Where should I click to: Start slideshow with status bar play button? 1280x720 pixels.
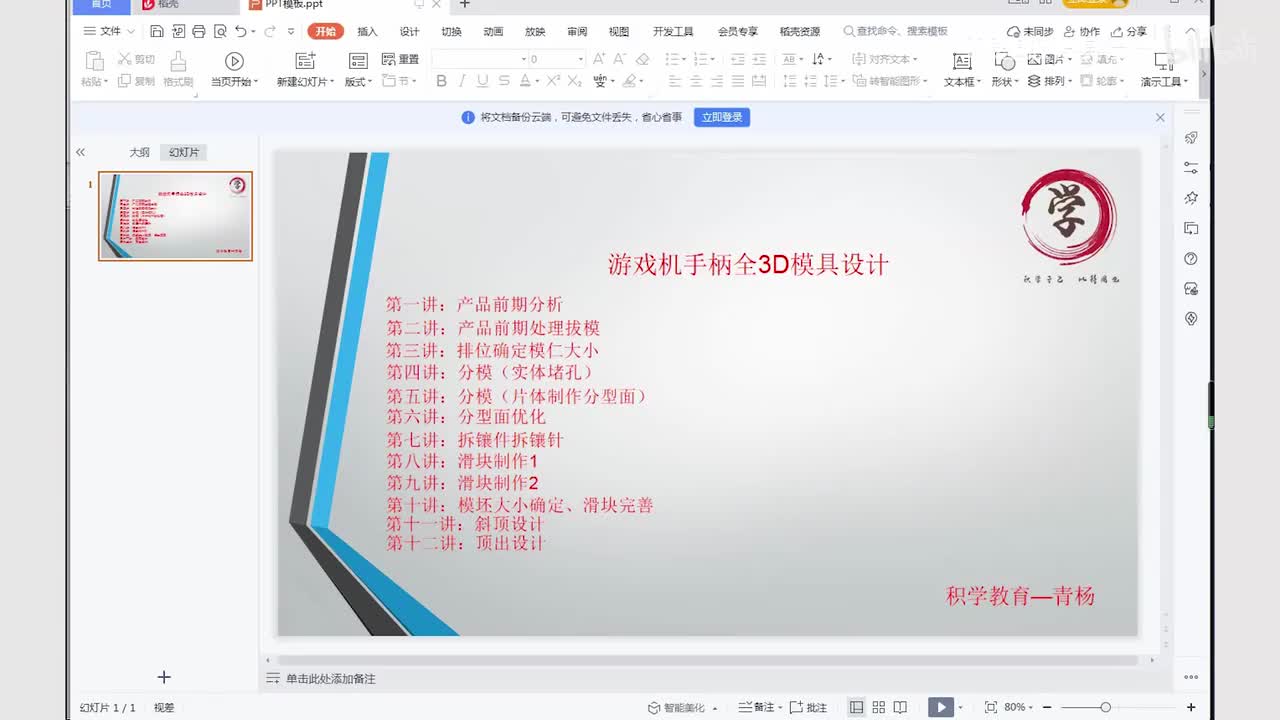tap(940, 707)
